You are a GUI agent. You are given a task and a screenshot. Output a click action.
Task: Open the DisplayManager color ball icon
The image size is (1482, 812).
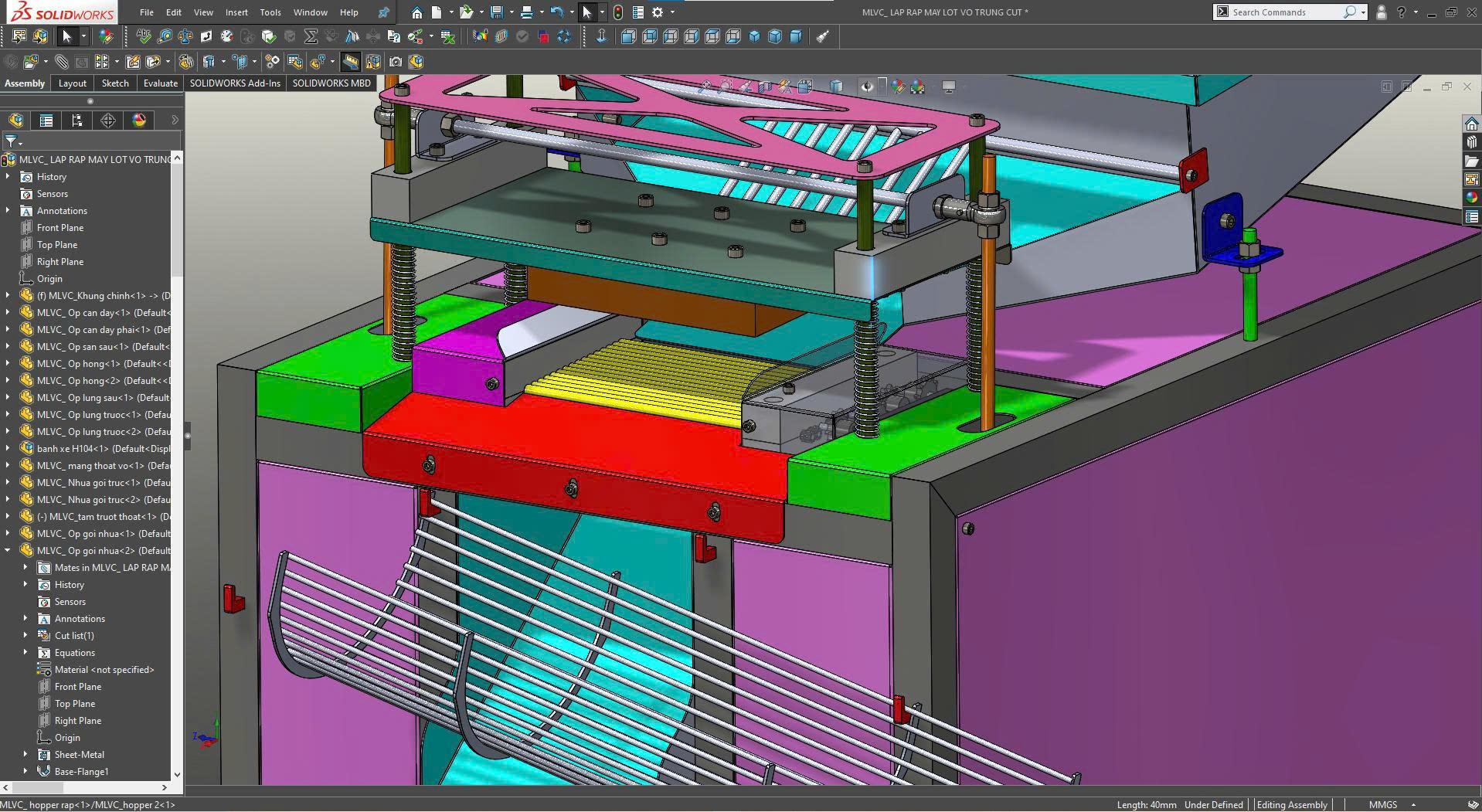(x=139, y=121)
